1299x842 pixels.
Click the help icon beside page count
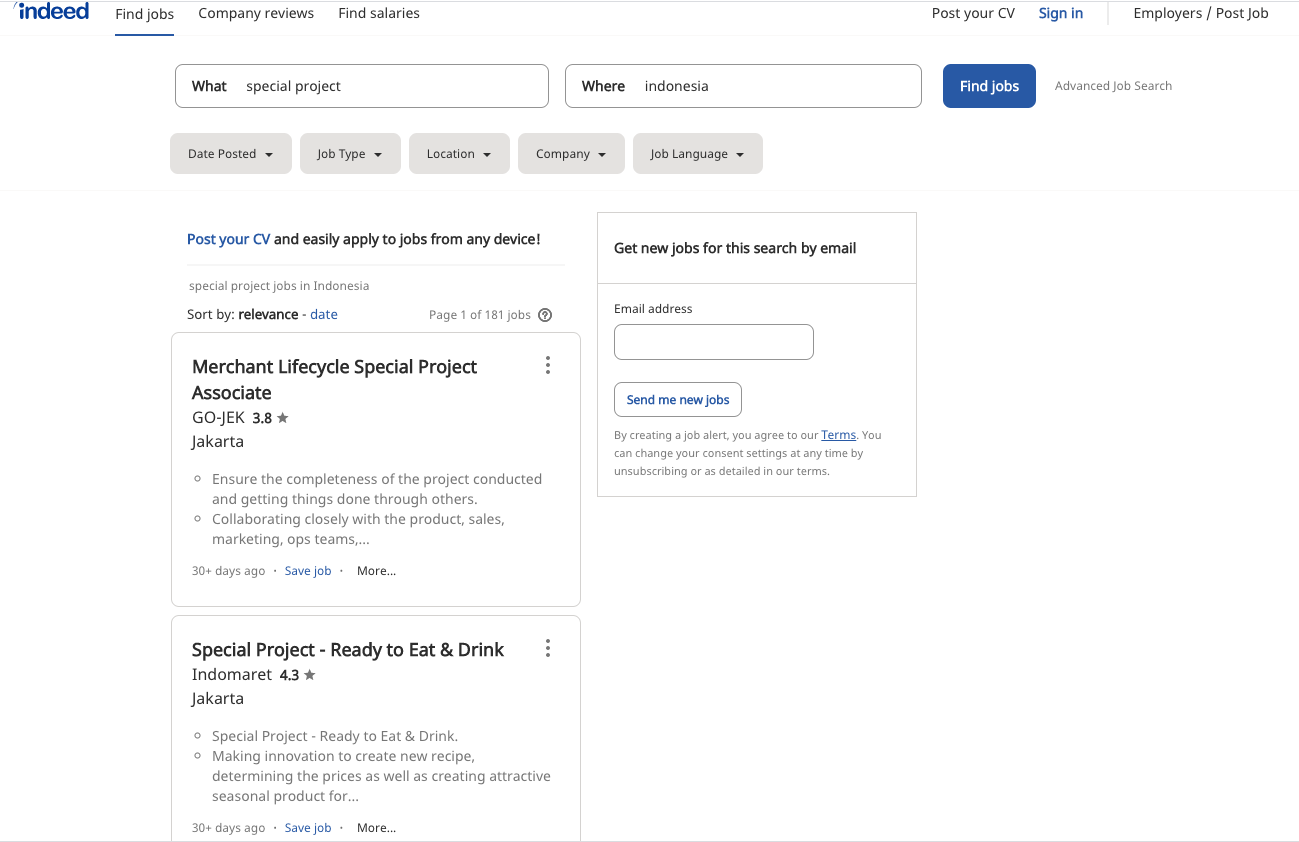point(545,315)
